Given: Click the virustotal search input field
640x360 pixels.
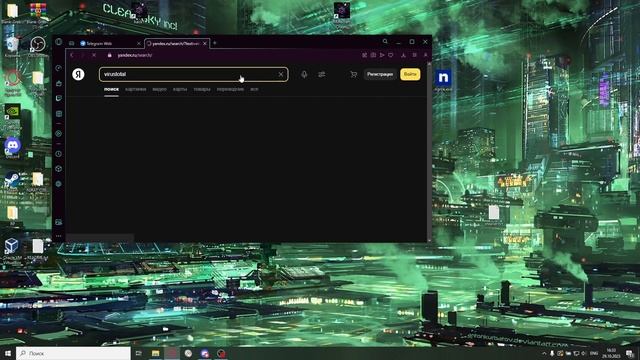Looking at the screenshot, I should tap(193, 74).
